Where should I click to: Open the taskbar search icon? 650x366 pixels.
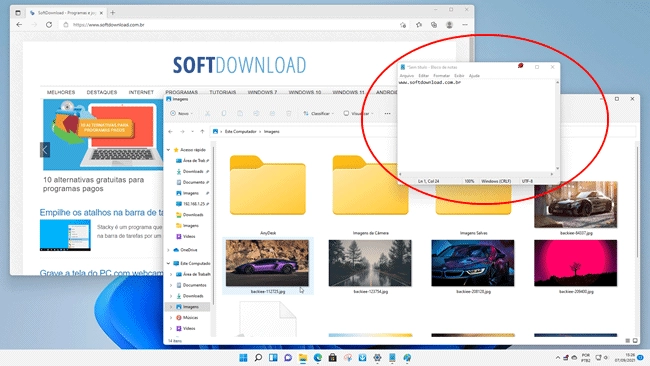click(258, 358)
